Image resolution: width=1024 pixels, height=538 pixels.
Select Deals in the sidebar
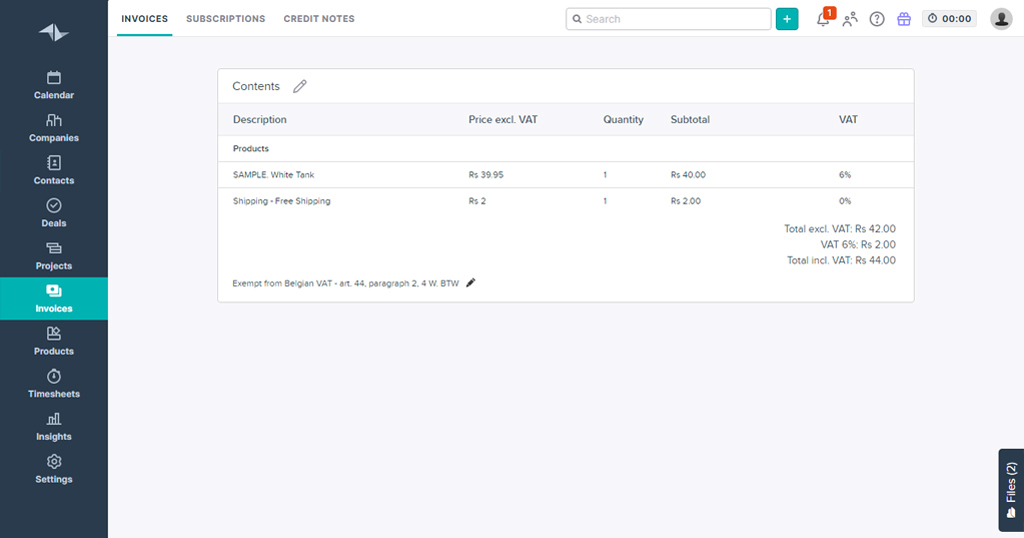pyautogui.click(x=54, y=214)
